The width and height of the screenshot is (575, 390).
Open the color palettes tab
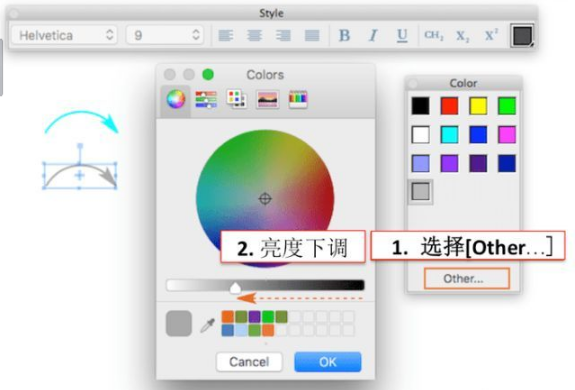[x=237, y=99]
